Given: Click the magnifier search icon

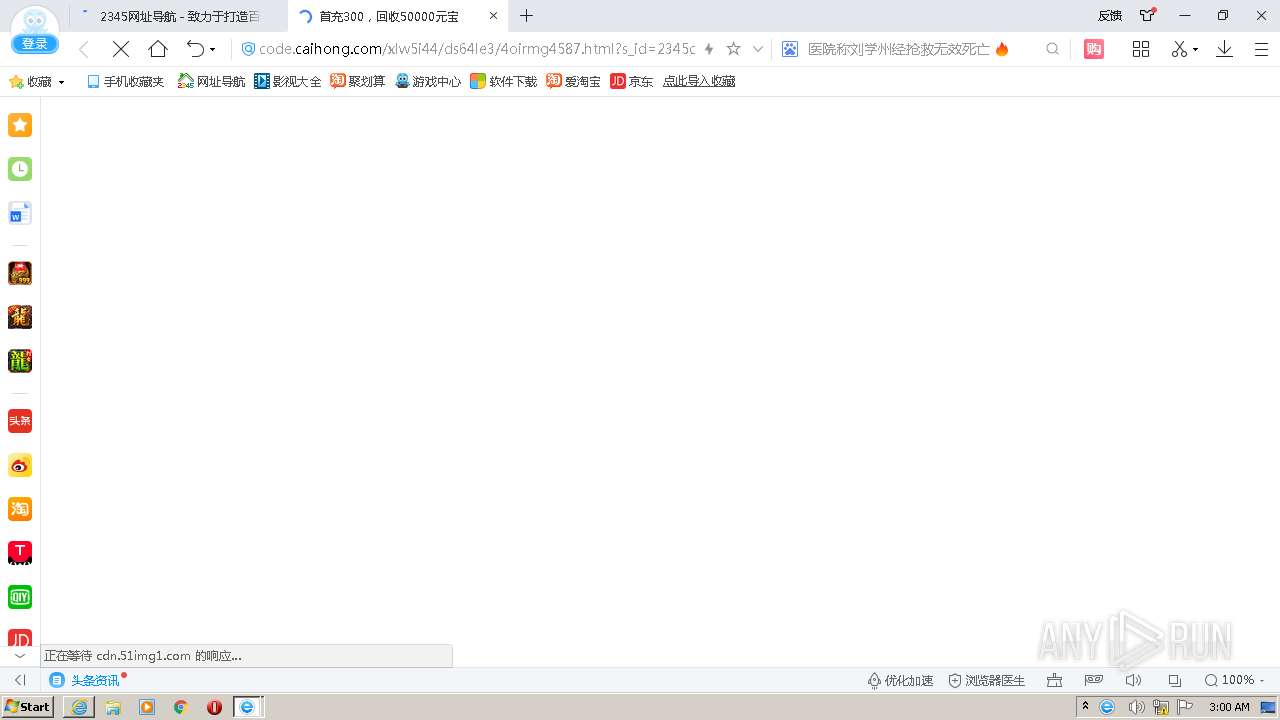Looking at the screenshot, I should (x=1052, y=49).
